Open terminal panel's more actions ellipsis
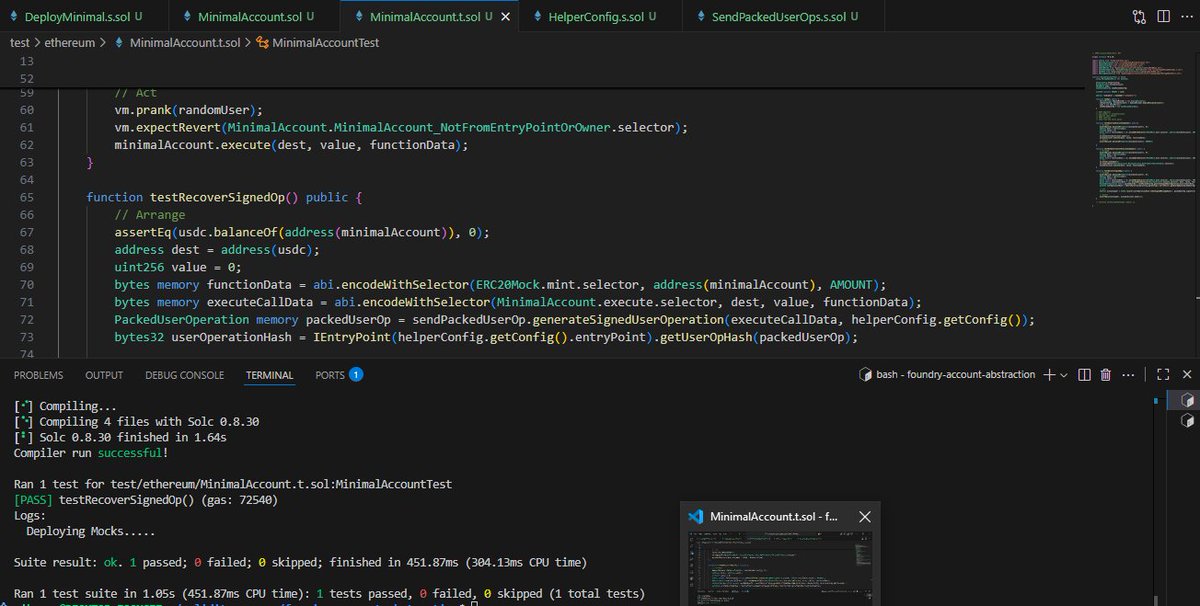Image resolution: width=1200 pixels, height=606 pixels. (1128, 374)
